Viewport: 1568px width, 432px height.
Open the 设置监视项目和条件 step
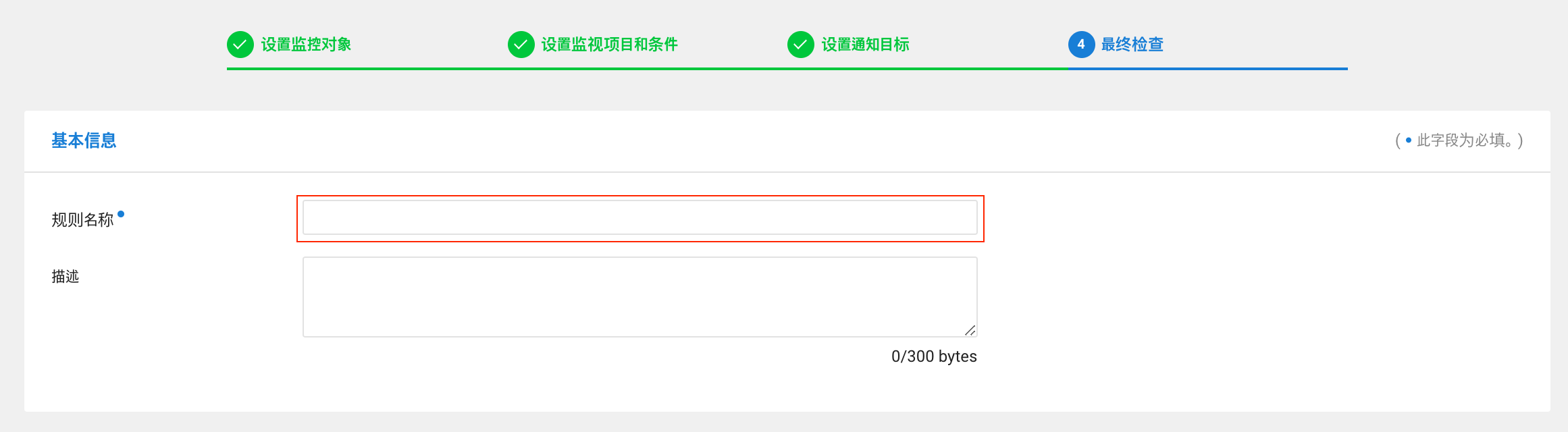(x=609, y=45)
